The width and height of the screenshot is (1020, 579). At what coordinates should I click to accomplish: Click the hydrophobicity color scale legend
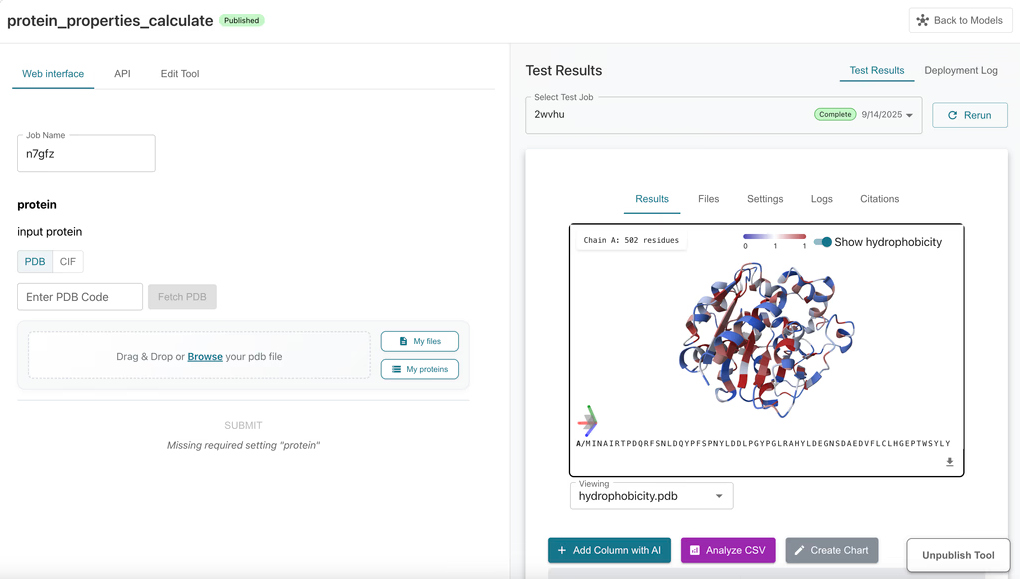[x=775, y=241]
